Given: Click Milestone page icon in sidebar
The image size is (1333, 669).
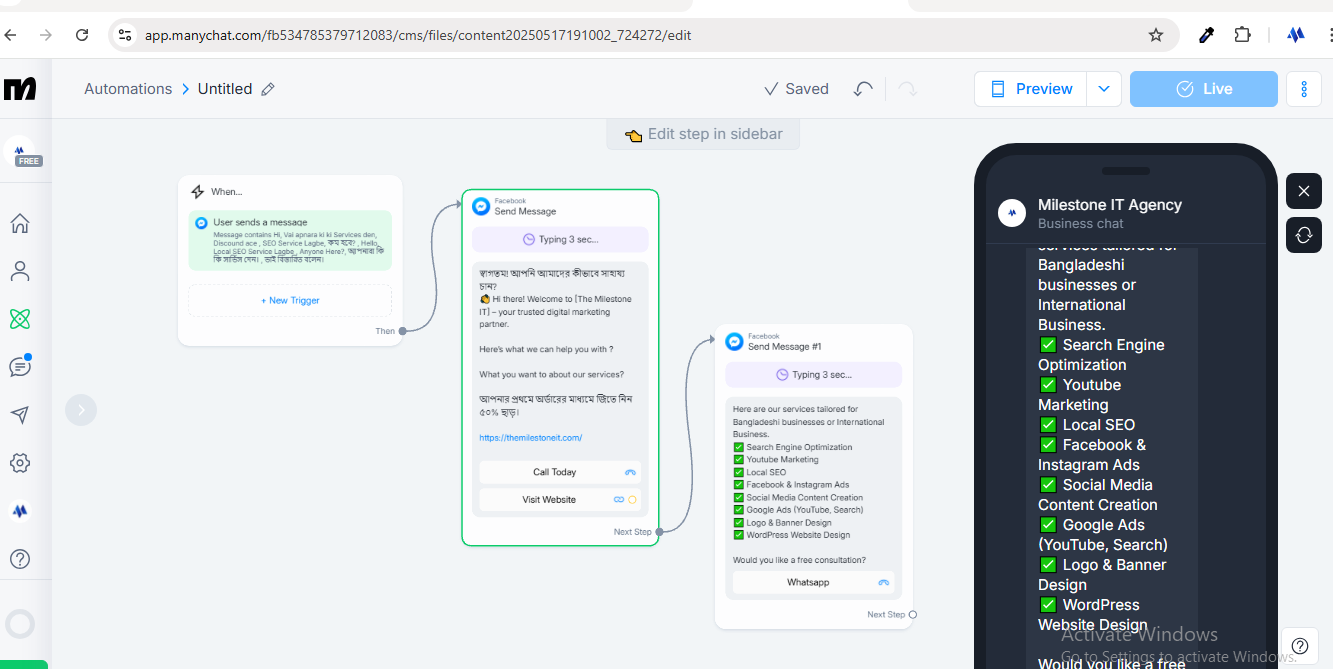Looking at the screenshot, I should point(20,511).
